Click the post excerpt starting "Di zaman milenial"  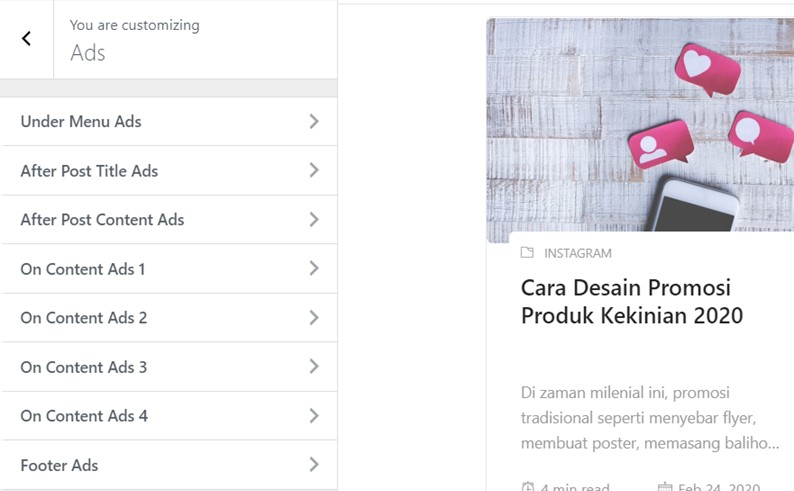coord(650,417)
